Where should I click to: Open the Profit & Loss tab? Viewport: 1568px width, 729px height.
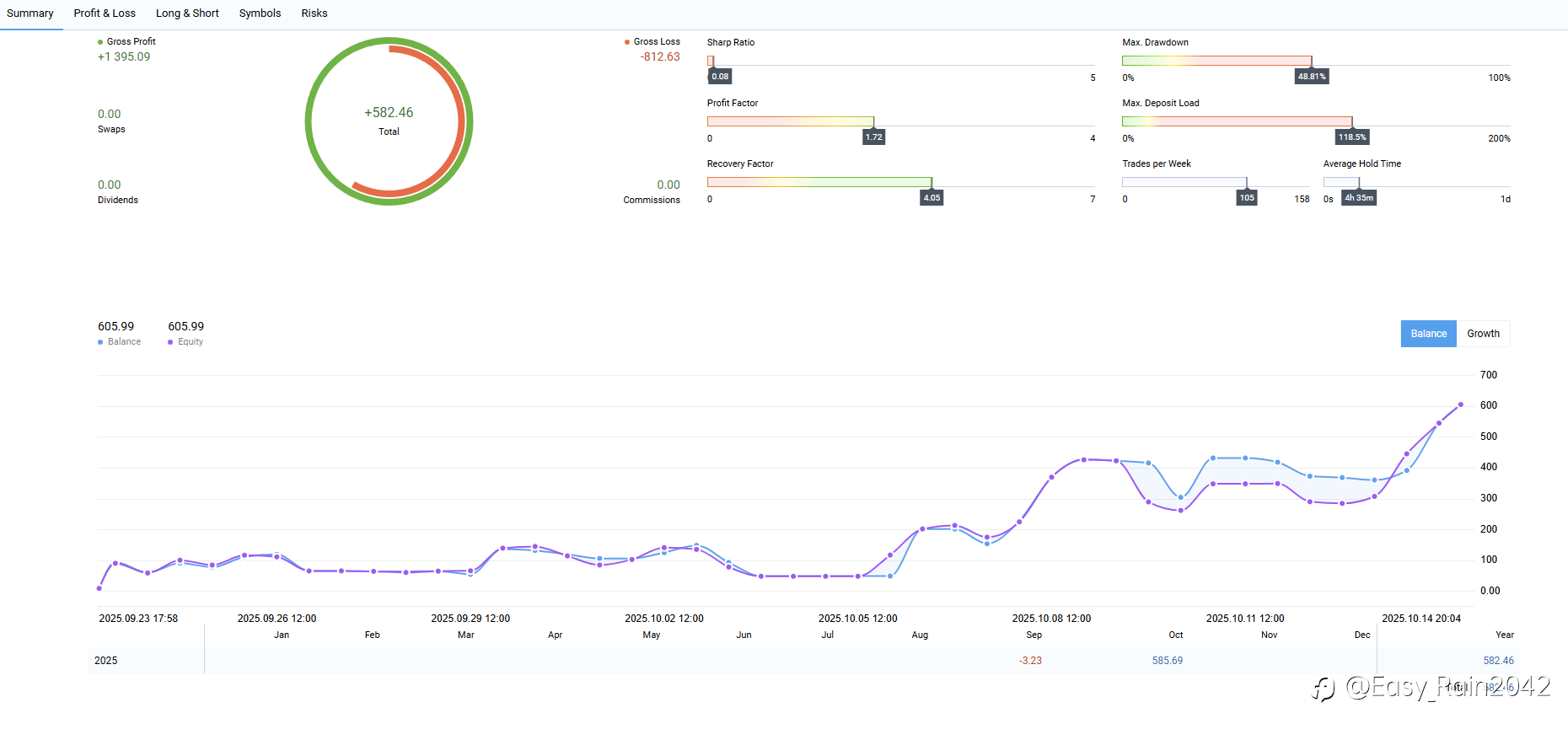(105, 13)
